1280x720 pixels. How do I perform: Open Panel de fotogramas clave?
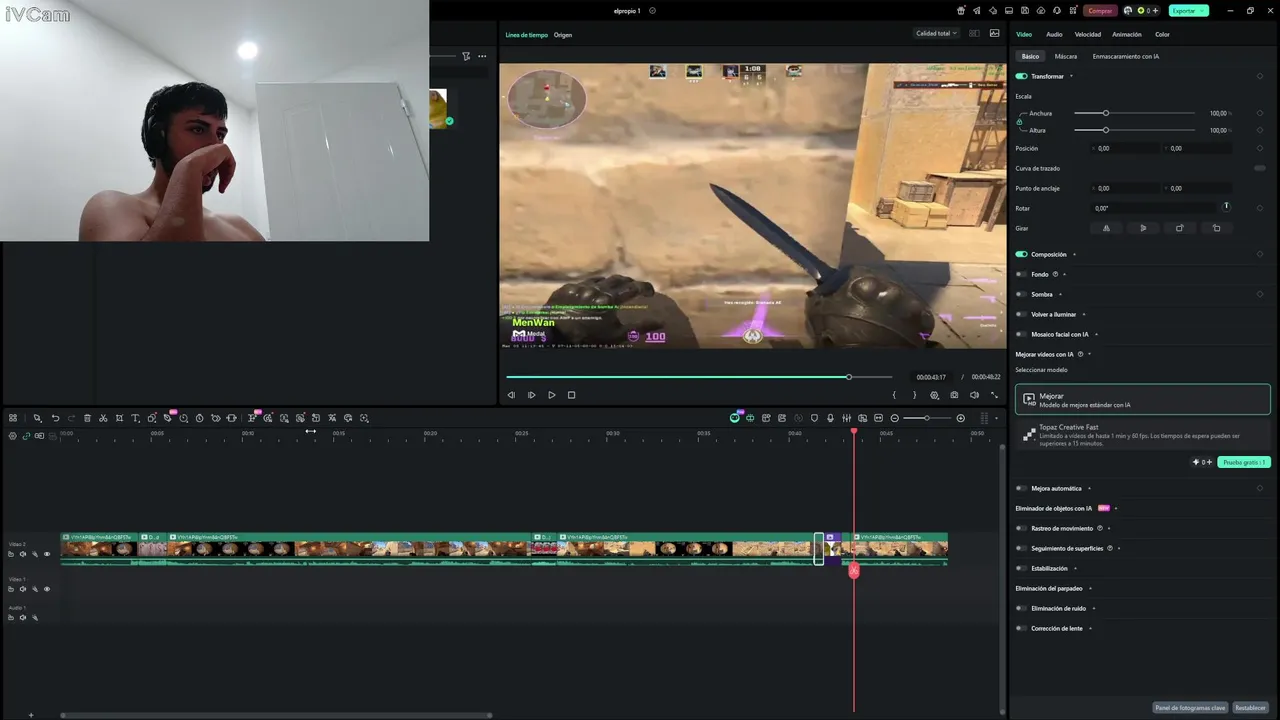click(1190, 707)
